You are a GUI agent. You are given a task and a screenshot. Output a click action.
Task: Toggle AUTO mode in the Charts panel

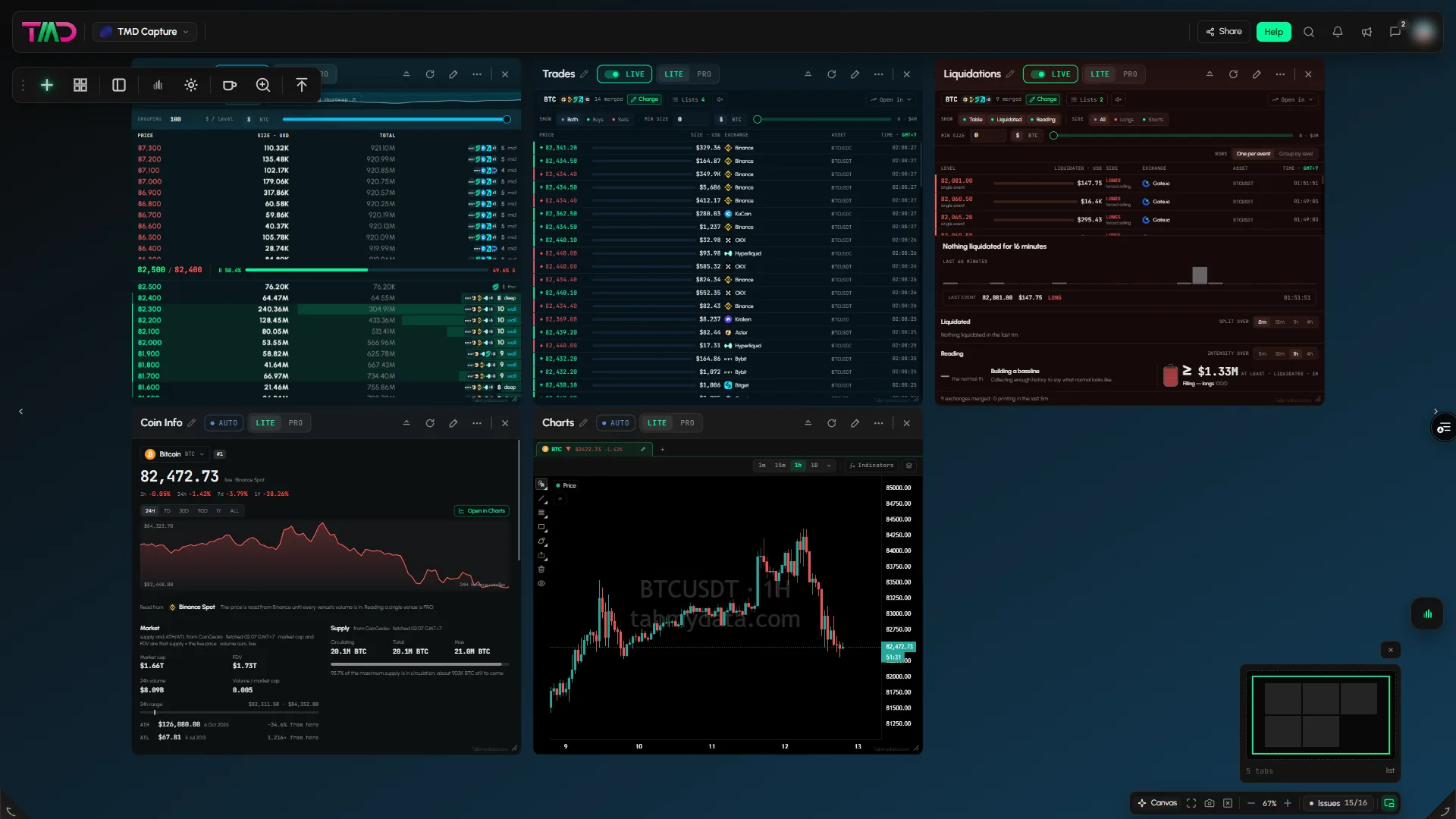pyautogui.click(x=616, y=423)
